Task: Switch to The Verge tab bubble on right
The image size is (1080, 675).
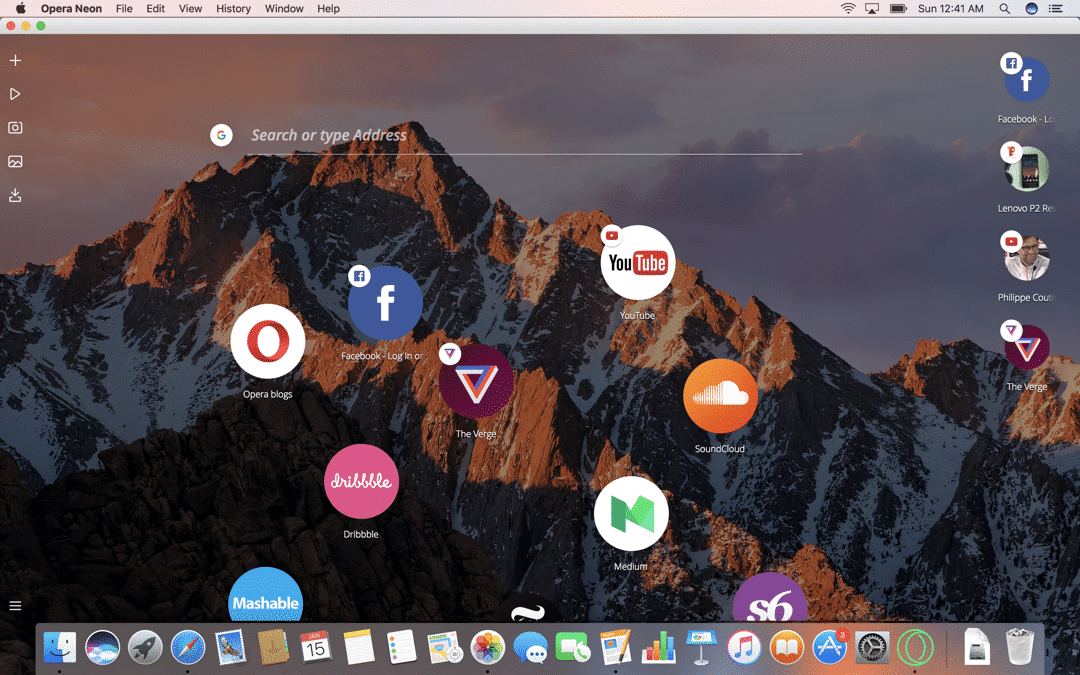Action: [x=1026, y=348]
